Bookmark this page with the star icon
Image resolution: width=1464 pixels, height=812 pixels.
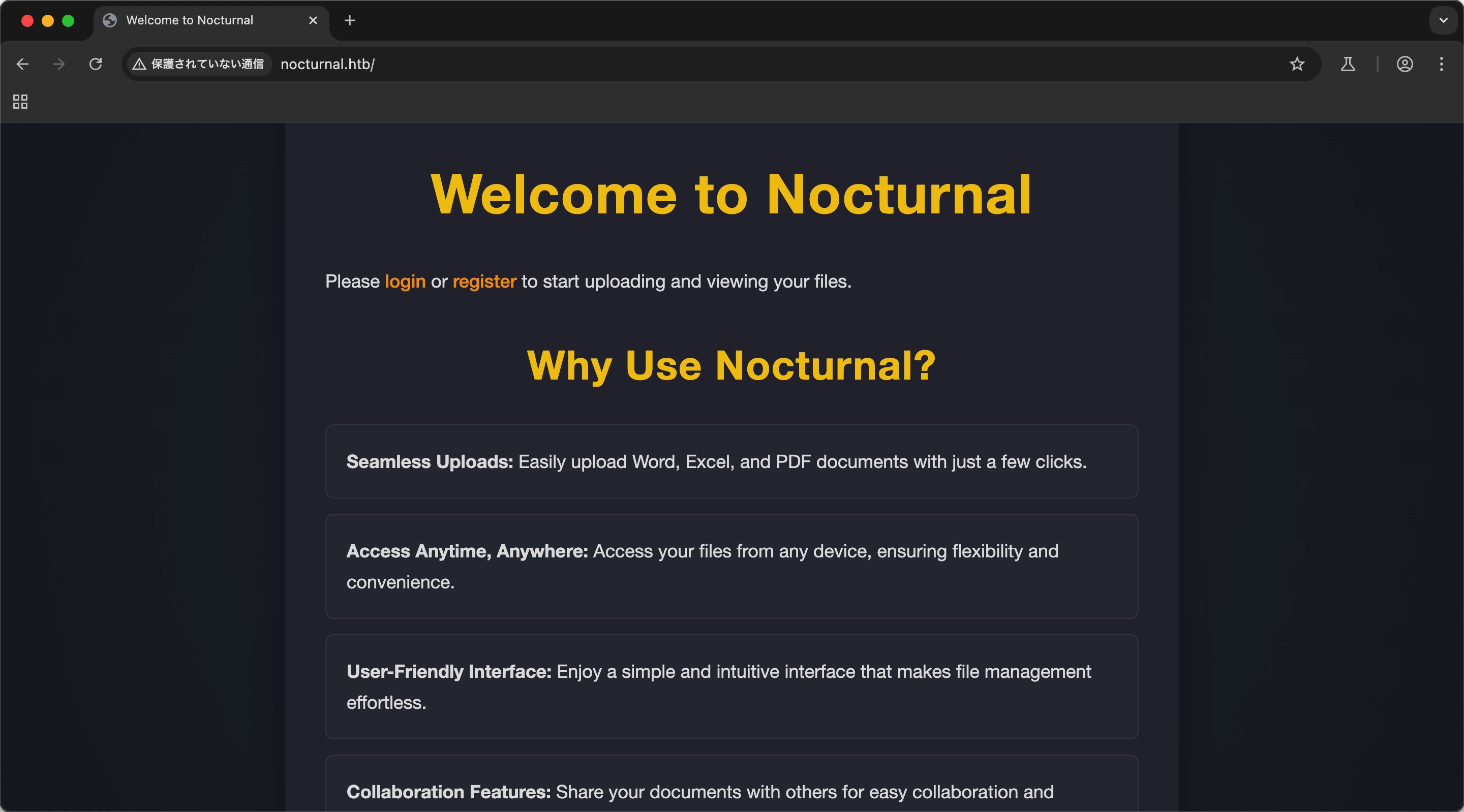click(x=1296, y=64)
